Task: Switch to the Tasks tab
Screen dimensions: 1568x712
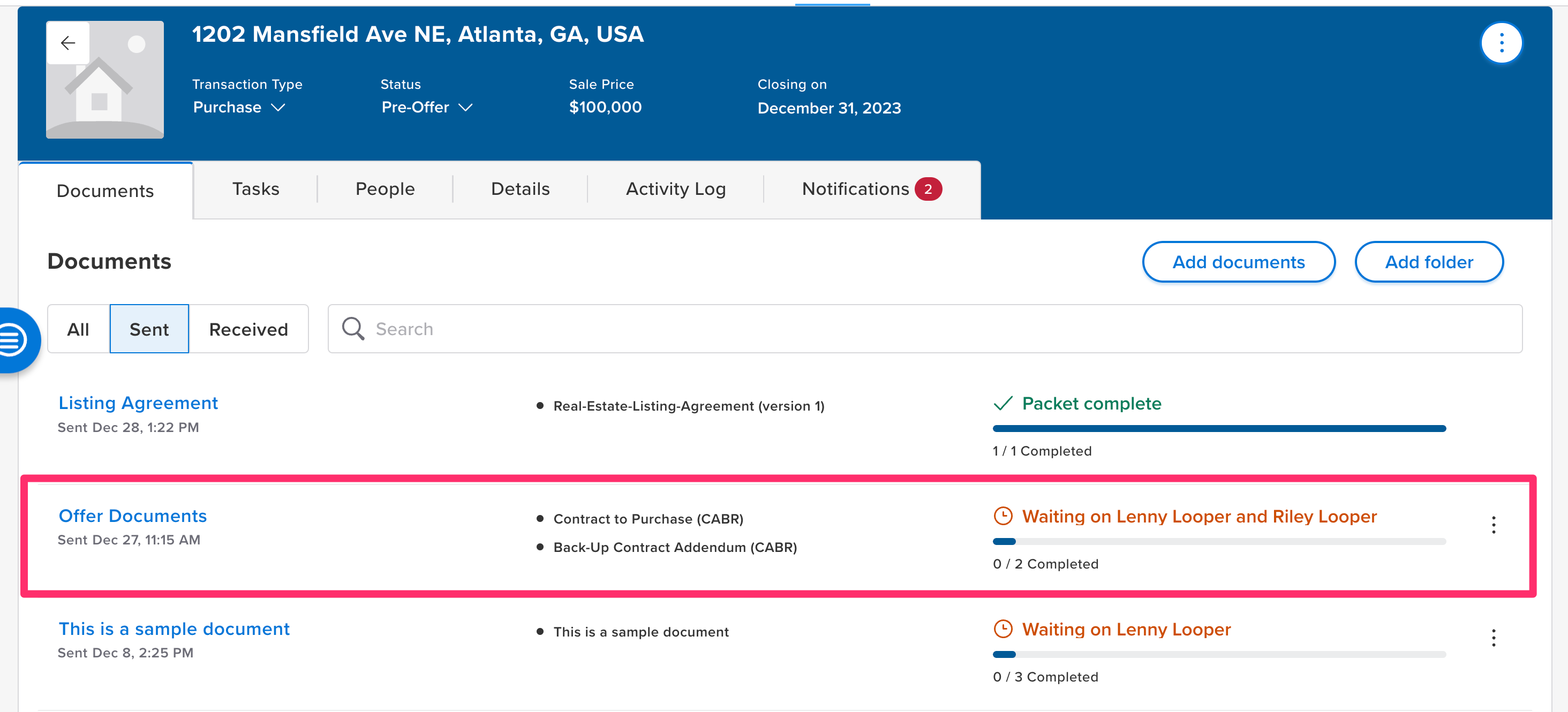Action: [x=255, y=188]
